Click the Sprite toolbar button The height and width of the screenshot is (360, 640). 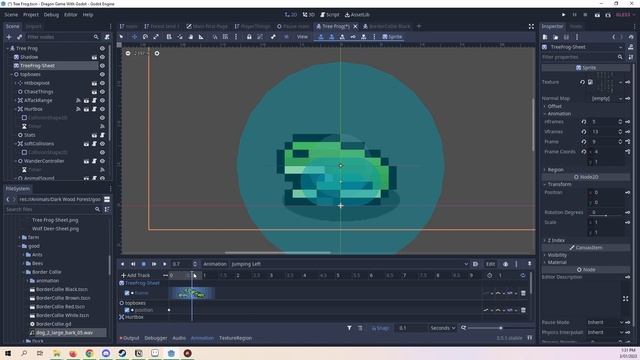click(x=392, y=37)
